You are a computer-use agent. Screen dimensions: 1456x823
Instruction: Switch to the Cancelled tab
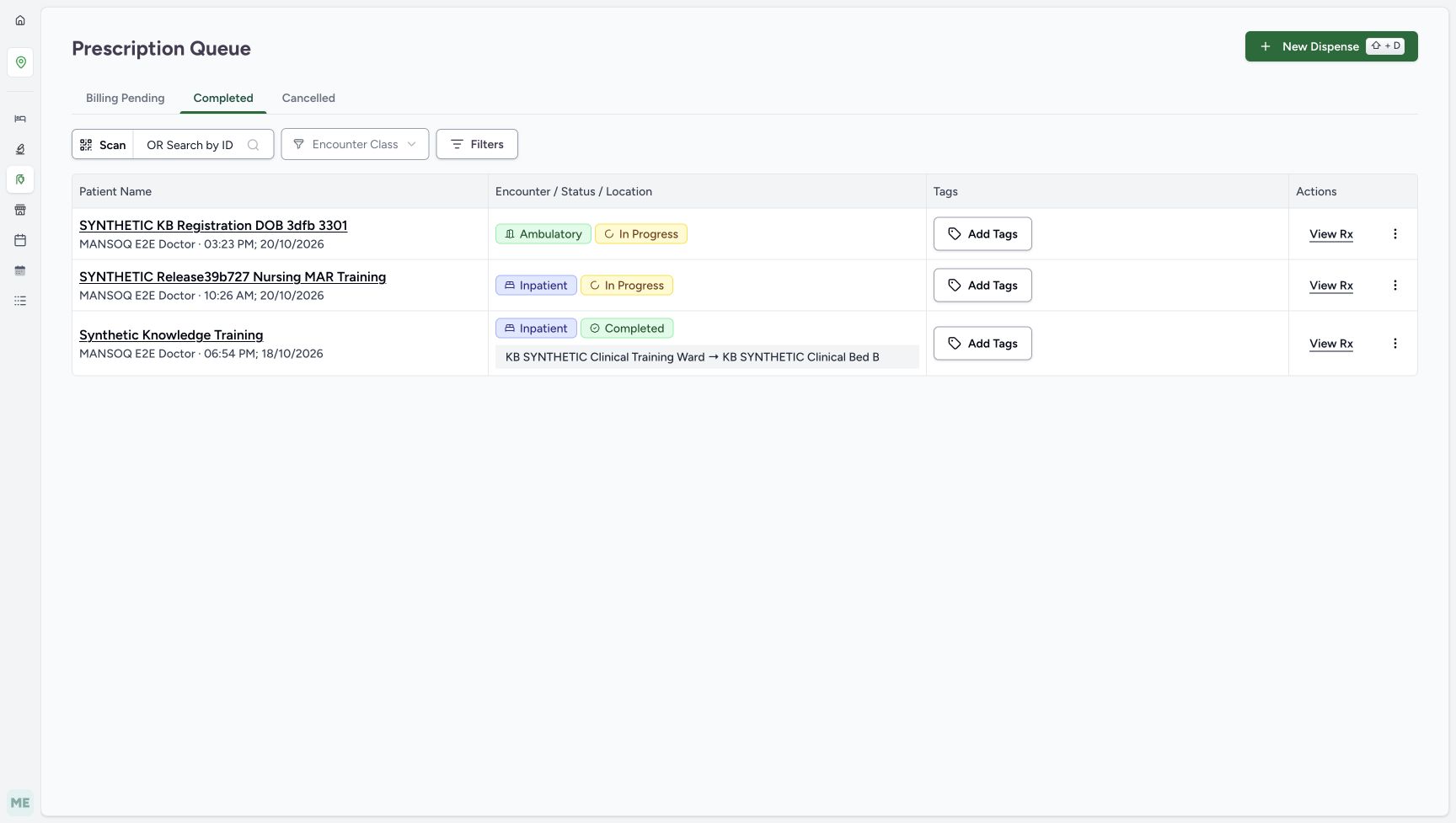(x=308, y=98)
